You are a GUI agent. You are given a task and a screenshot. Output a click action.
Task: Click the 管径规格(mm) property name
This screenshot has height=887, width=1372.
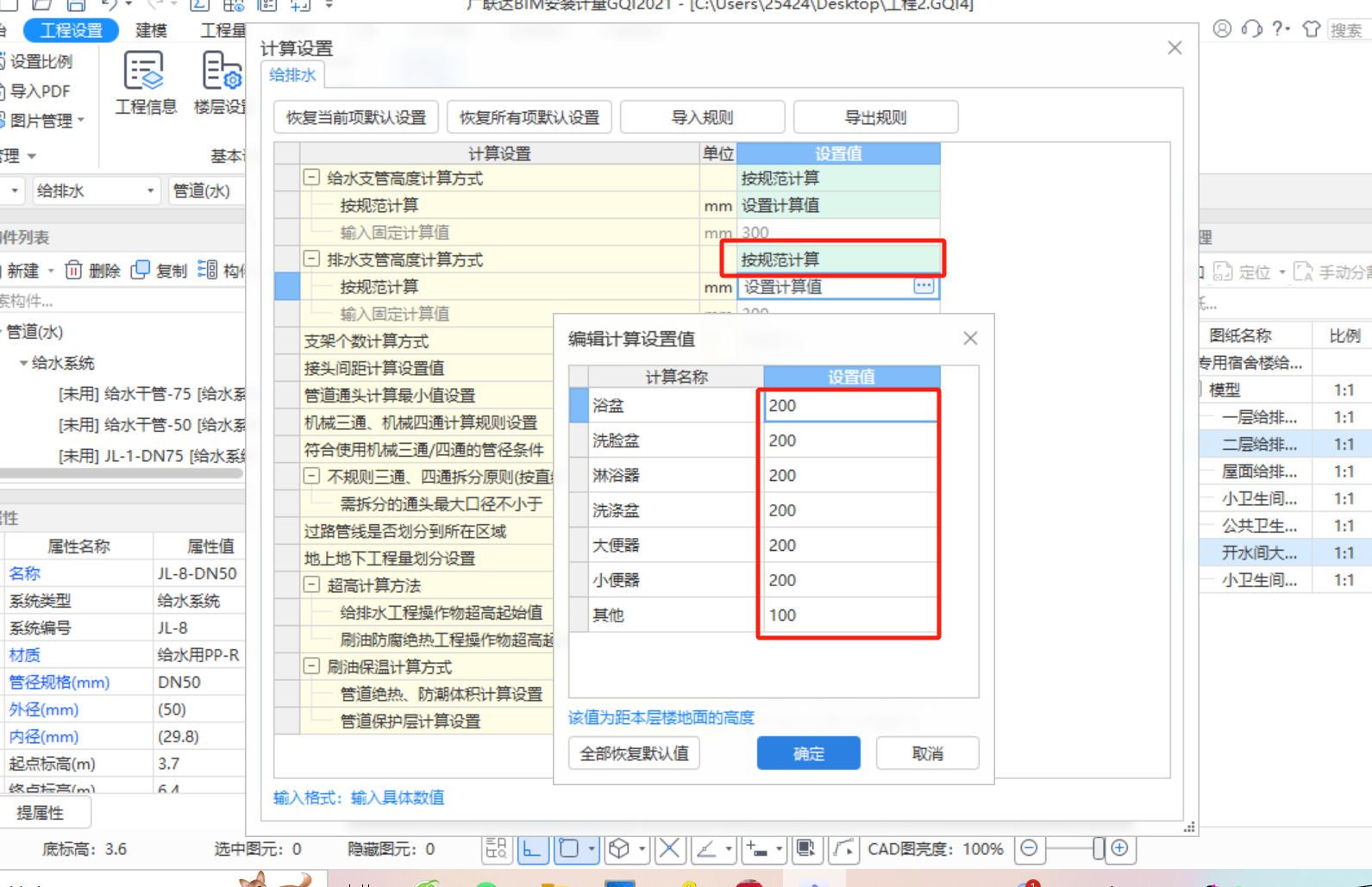tap(60, 682)
